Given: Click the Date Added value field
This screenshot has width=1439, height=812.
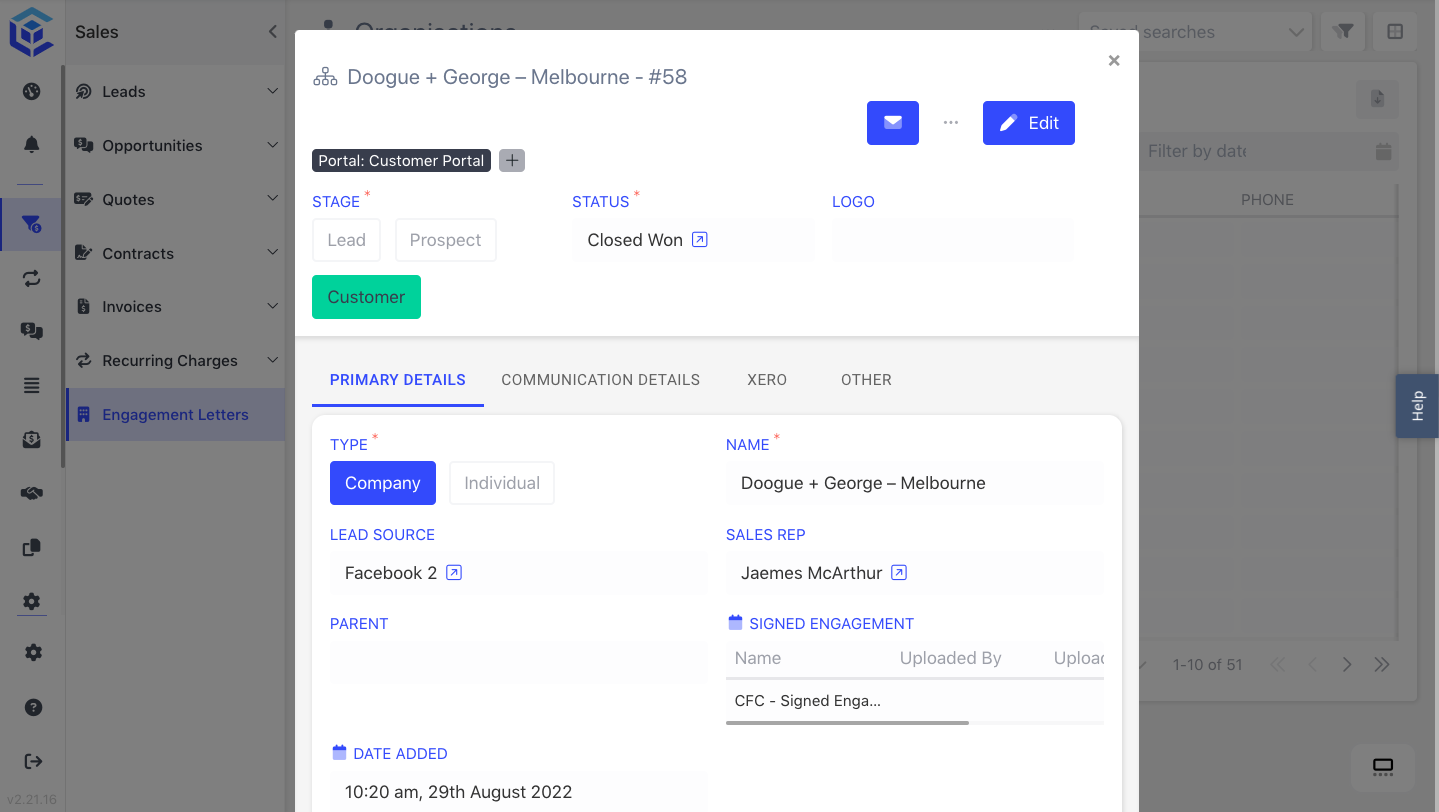Looking at the screenshot, I should point(519,791).
